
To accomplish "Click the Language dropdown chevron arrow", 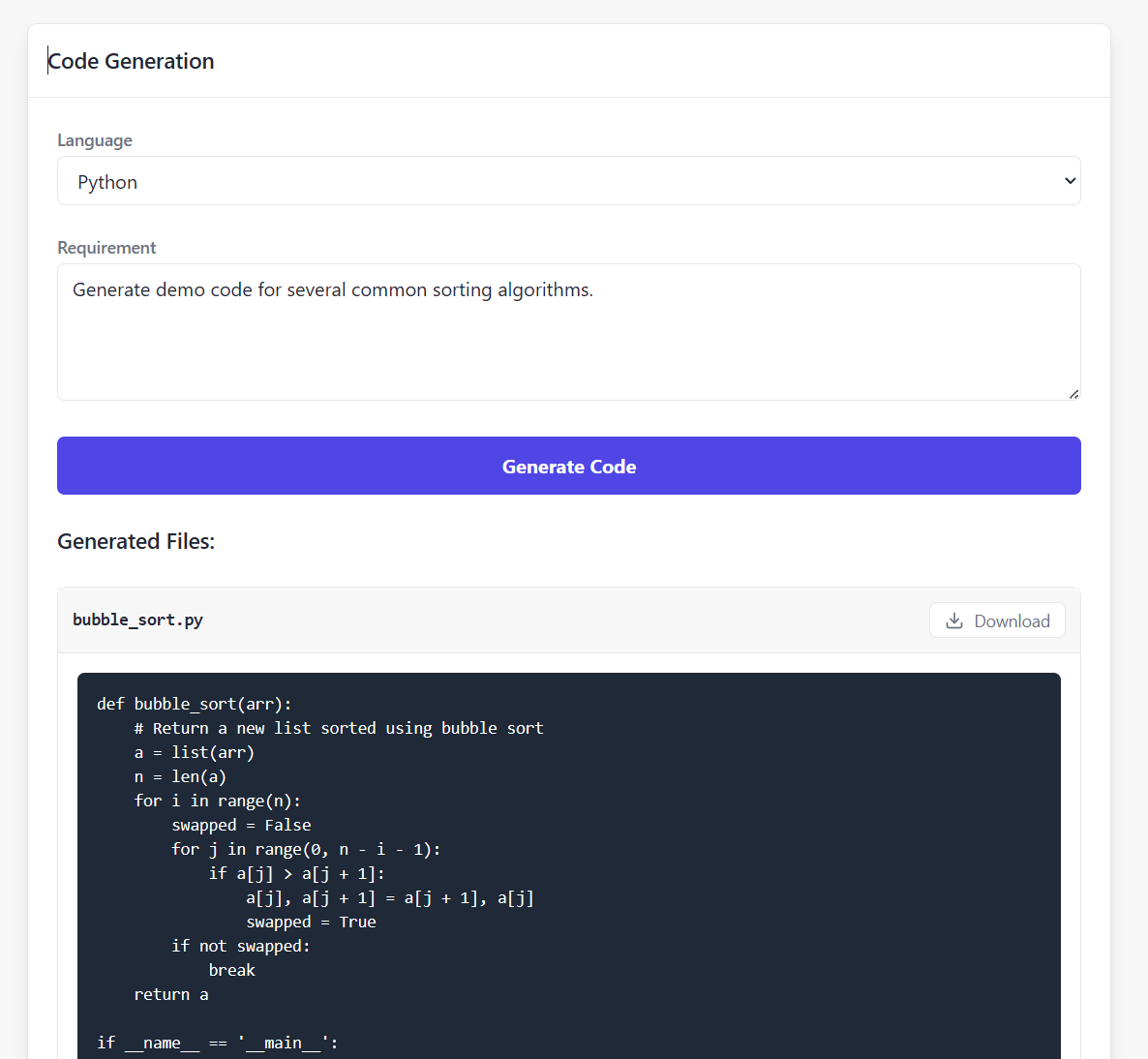I will (1070, 181).
